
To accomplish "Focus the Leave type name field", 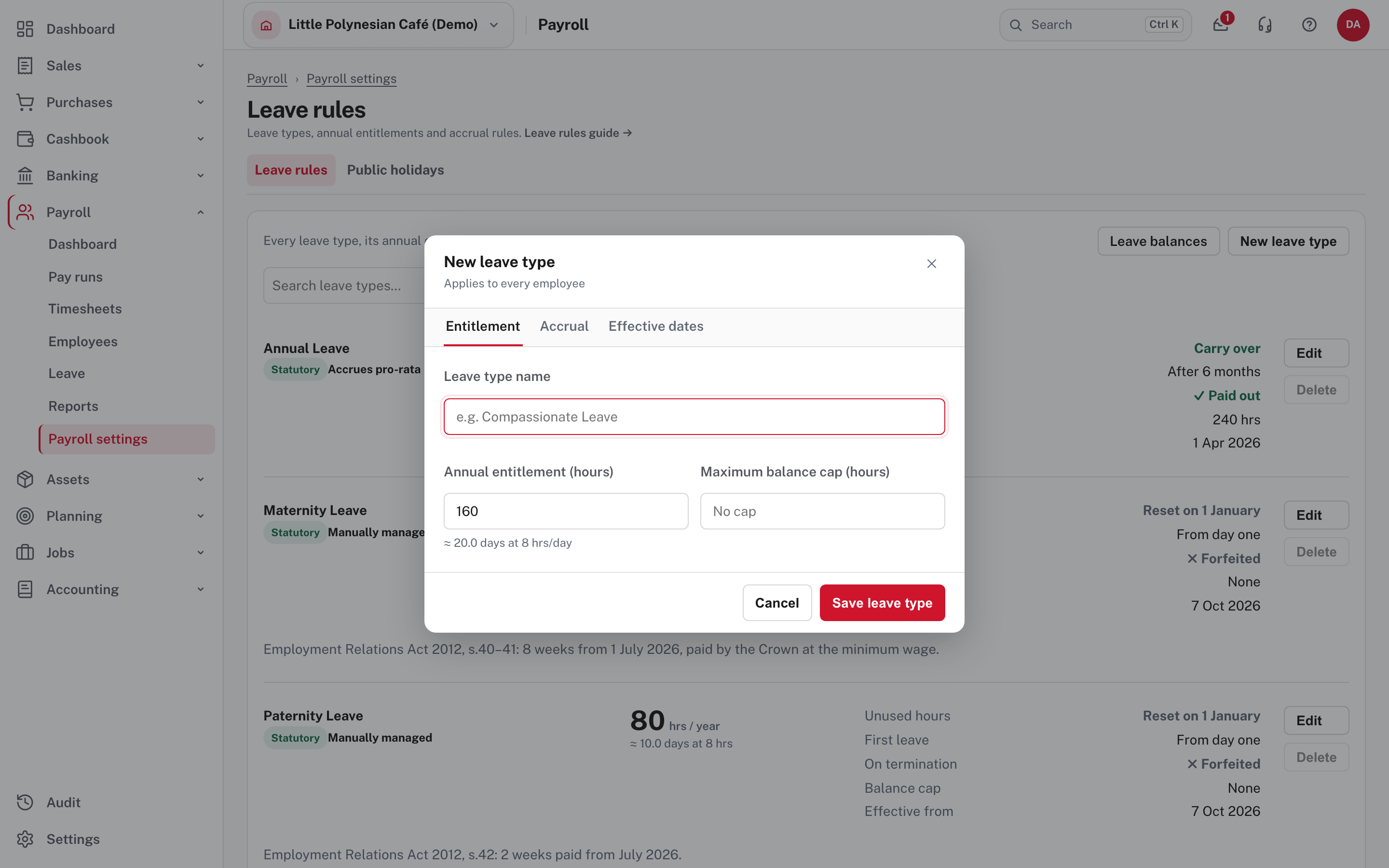I will [694, 417].
